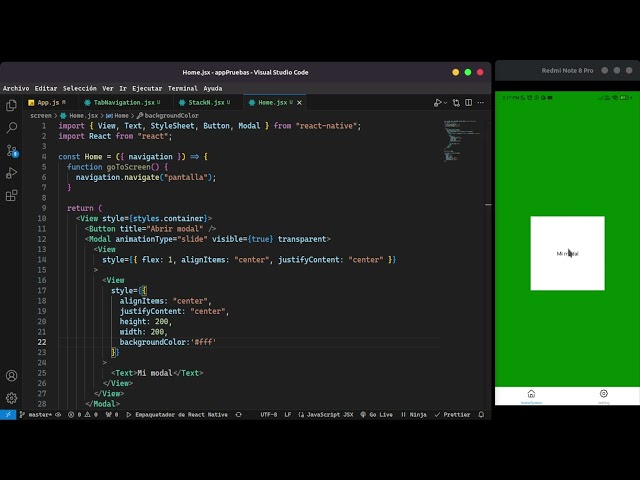Switch to the TabNavigation.jsx tab
This screenshot has height=480, width=640.
[124, 102]
